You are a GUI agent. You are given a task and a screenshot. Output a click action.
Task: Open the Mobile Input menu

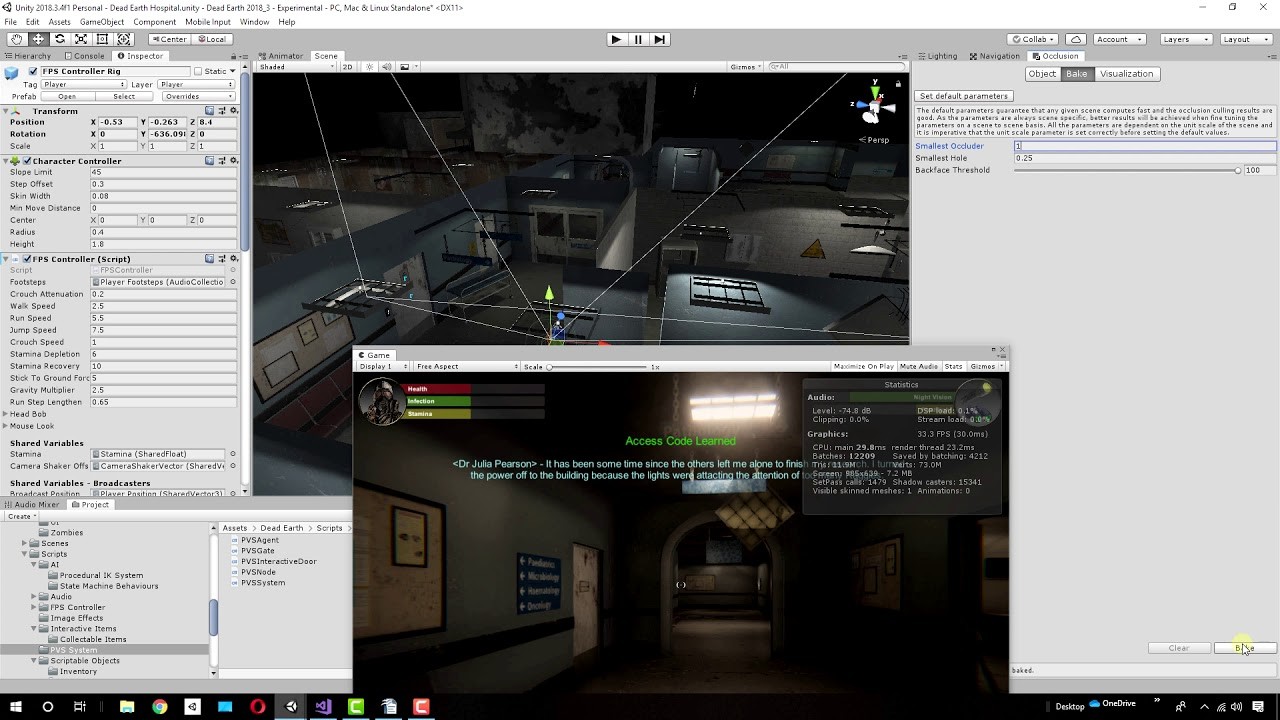[208, 21]
